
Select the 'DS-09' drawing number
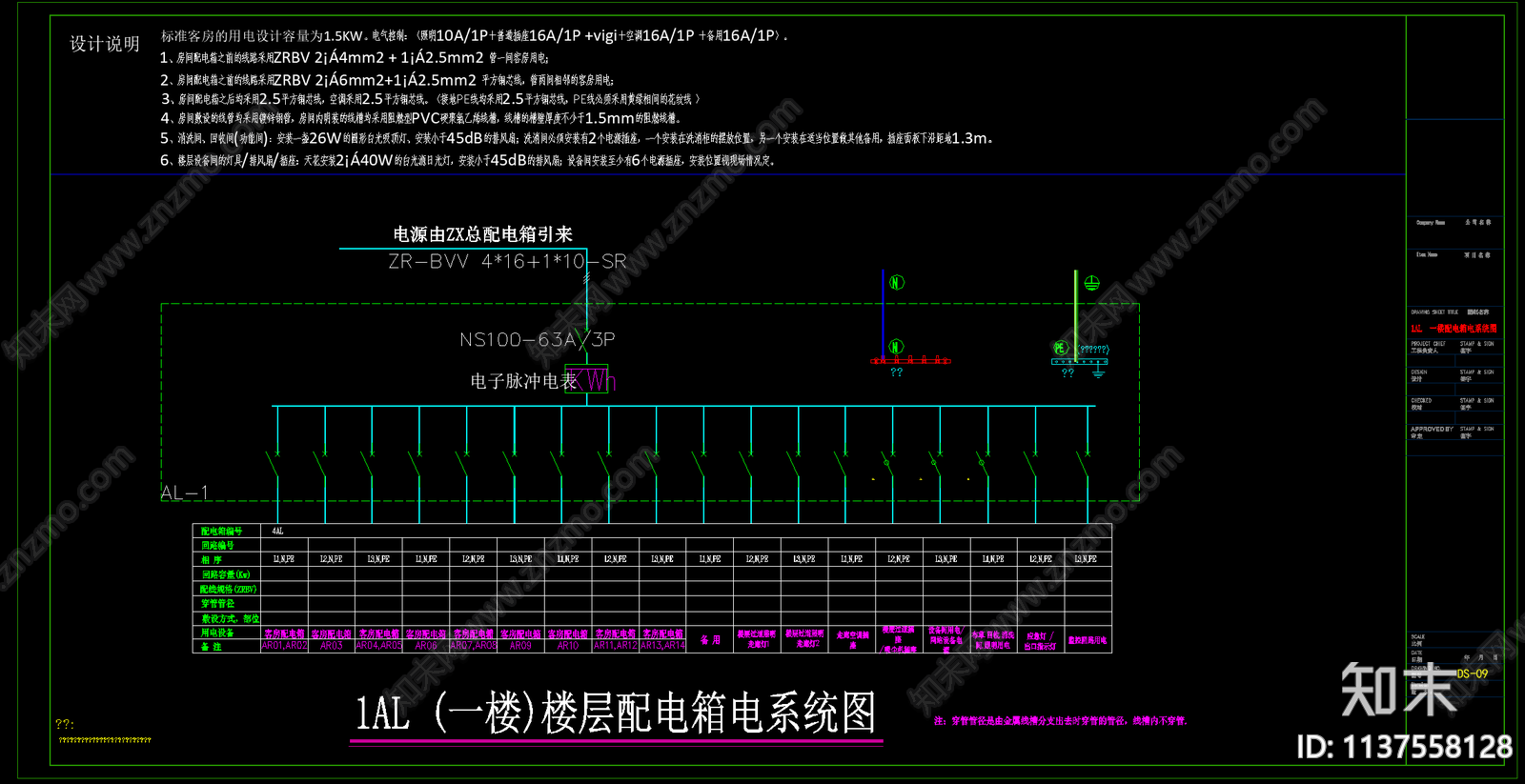point(1472,673)
